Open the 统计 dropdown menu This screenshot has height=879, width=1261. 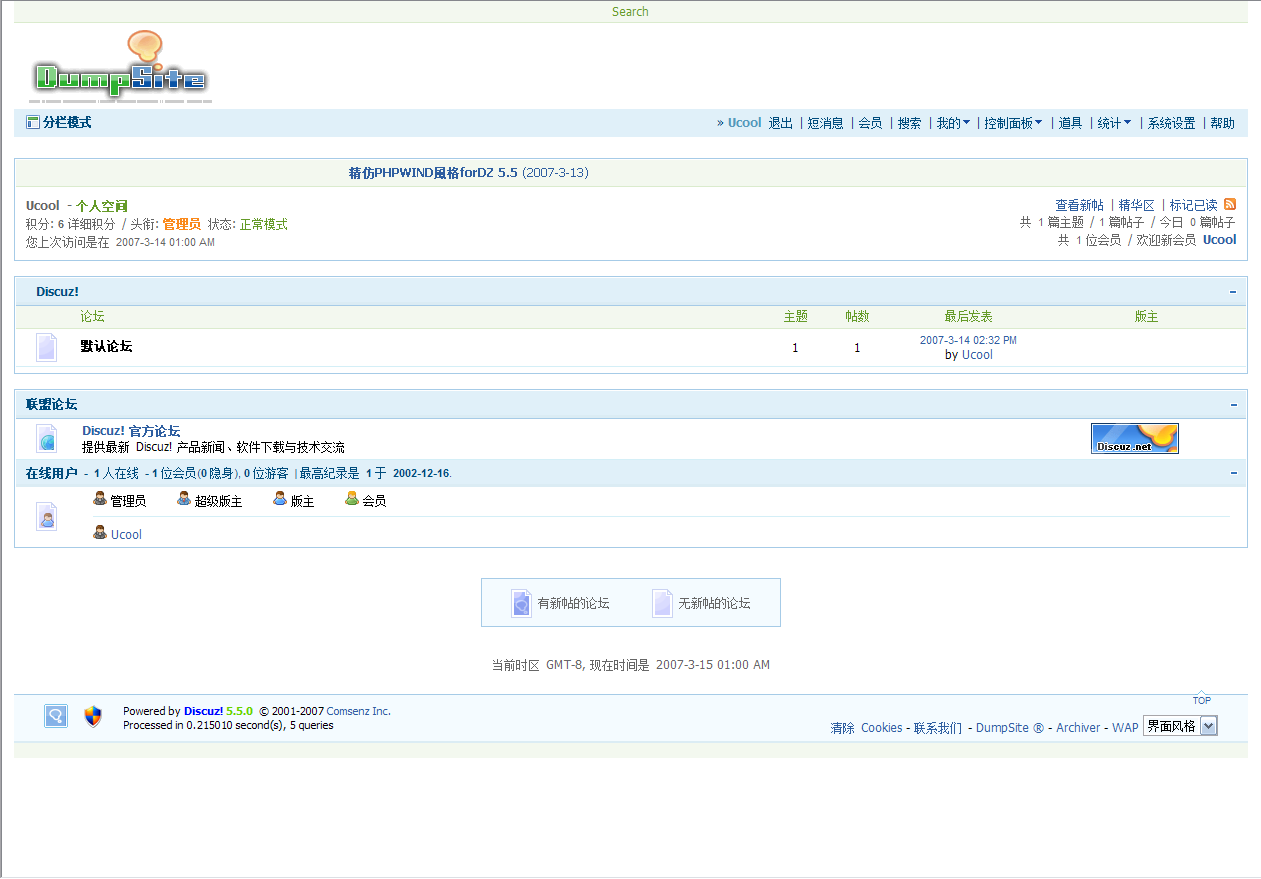point(1114,123)
